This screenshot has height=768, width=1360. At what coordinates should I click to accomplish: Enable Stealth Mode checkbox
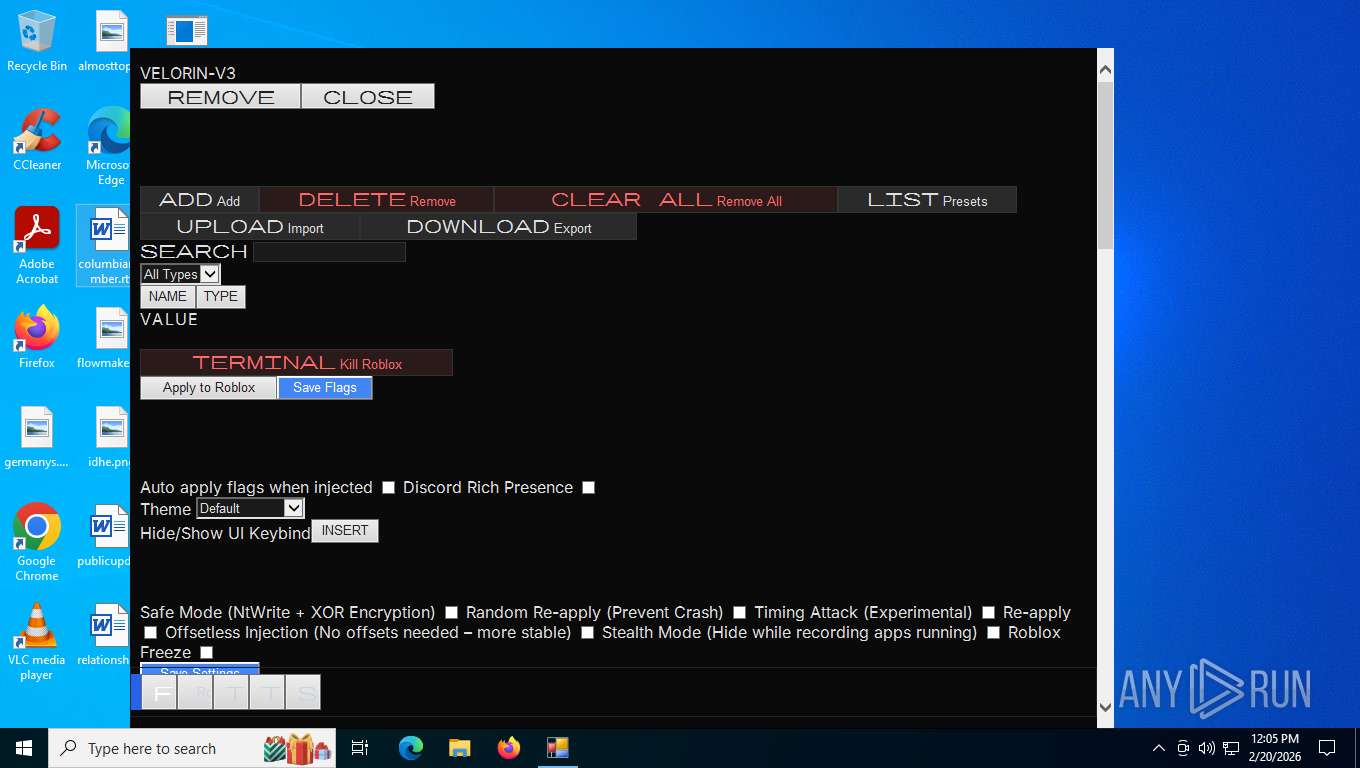[x=993, y=632]
